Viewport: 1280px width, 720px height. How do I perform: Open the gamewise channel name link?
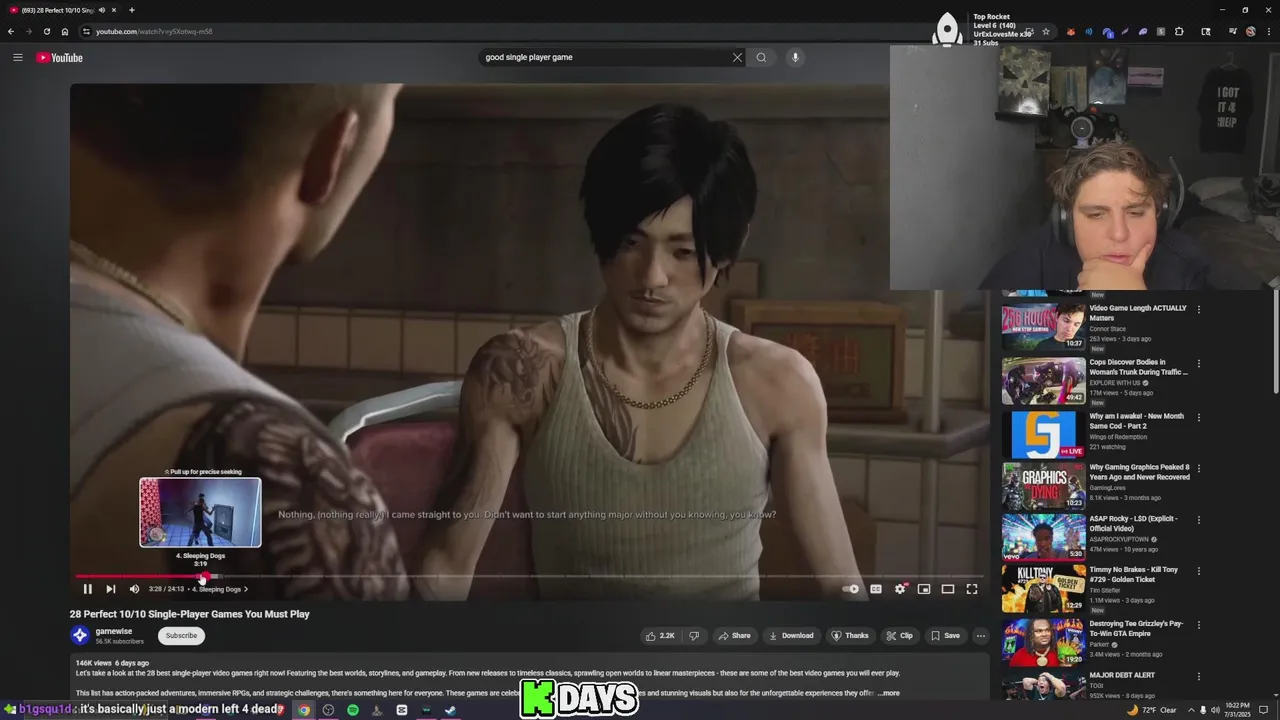click(114, 631)
